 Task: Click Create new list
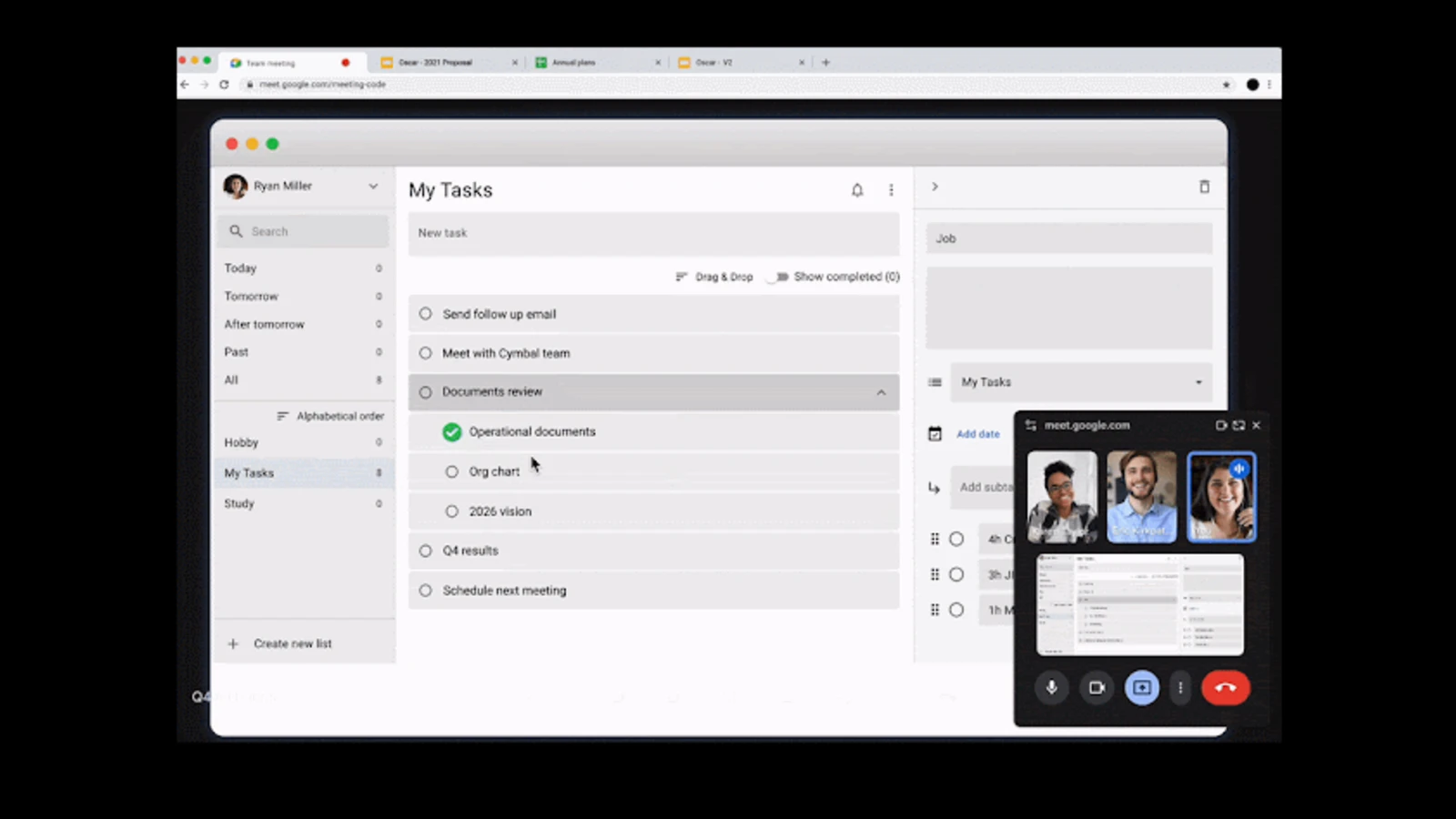[x=292, y=643]
